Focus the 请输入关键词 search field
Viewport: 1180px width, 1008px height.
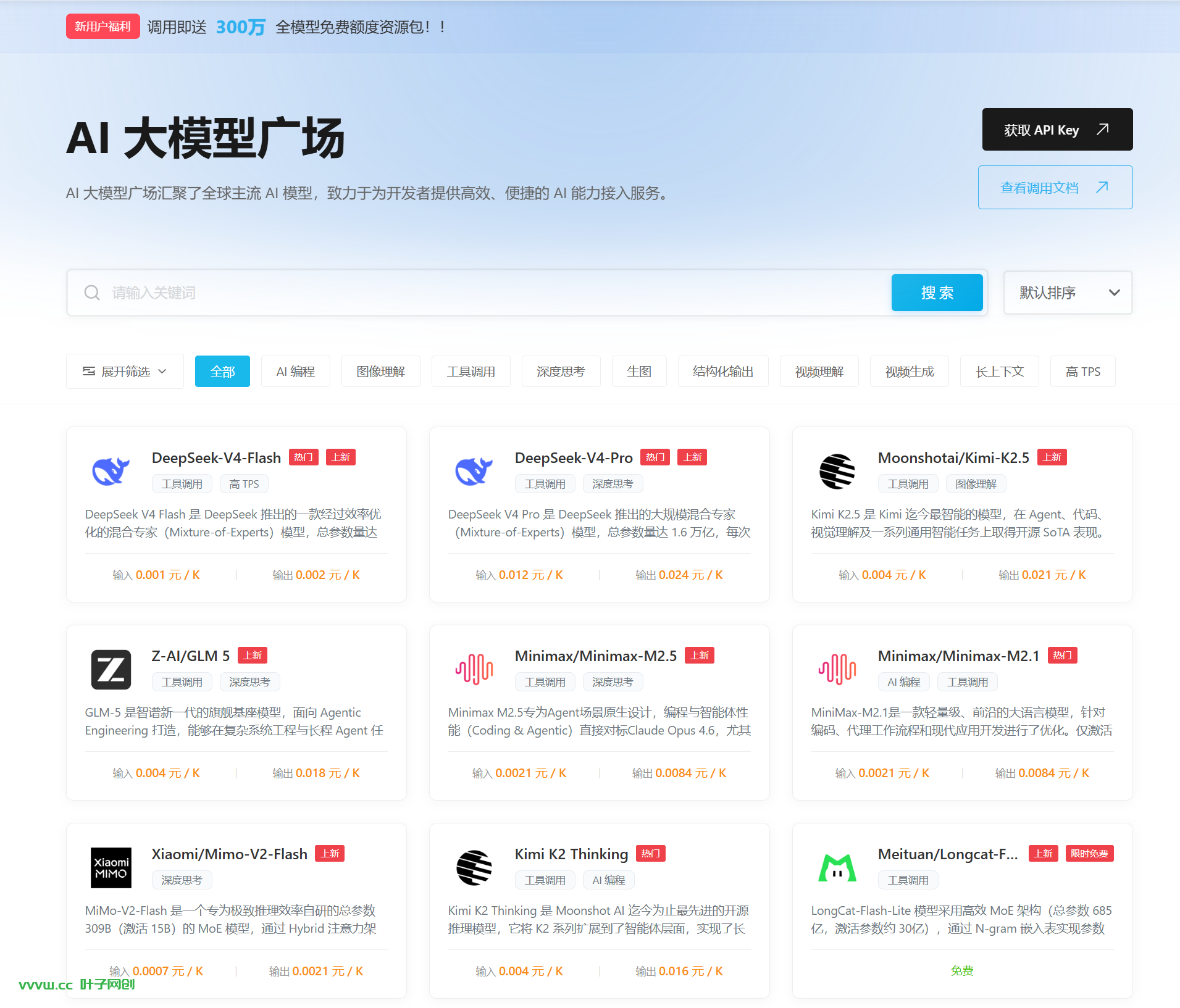pyautogui.click(x=480, y=293)
